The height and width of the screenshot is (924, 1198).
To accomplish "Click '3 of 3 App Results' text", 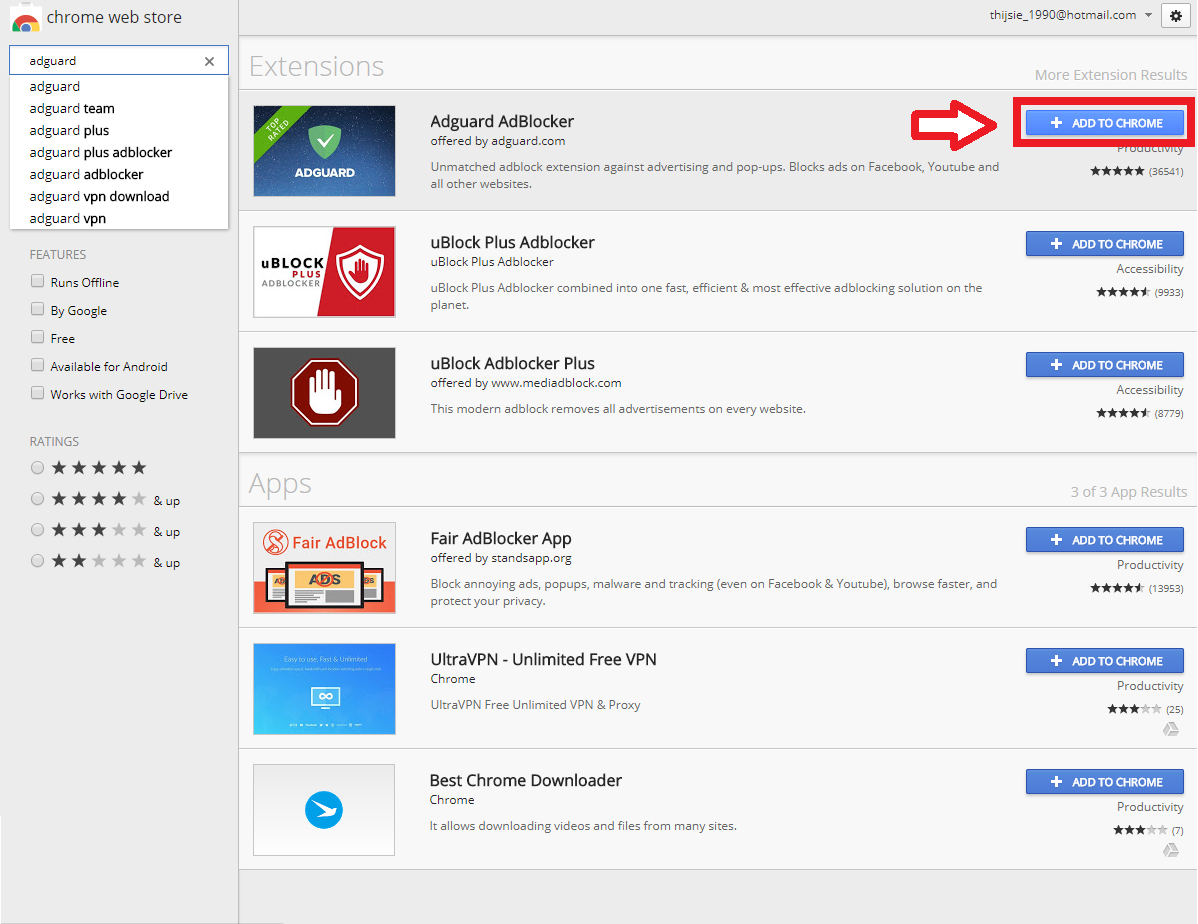I will (1128, 491).
